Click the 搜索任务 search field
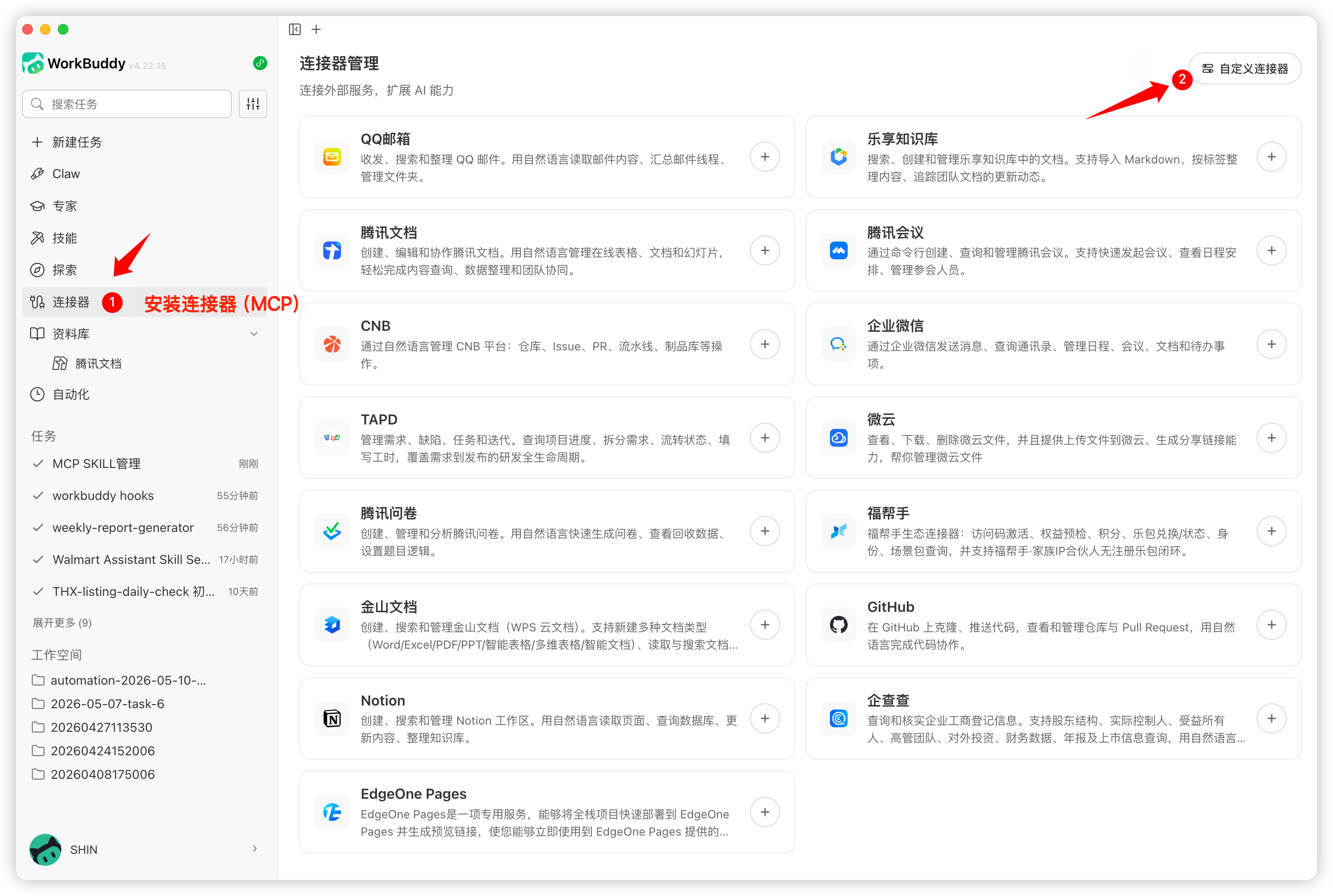1333x896 pixels. tap(127, 104)
